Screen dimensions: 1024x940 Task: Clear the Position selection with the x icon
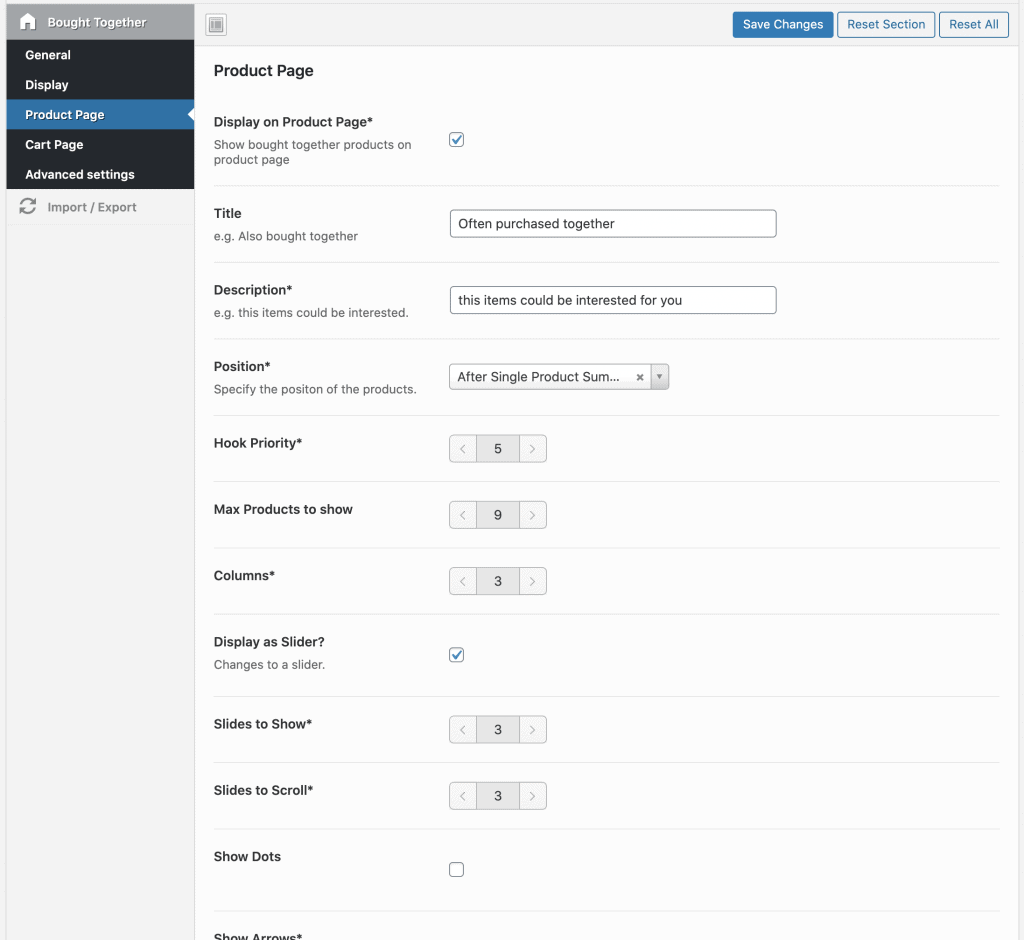click(640, 377)
